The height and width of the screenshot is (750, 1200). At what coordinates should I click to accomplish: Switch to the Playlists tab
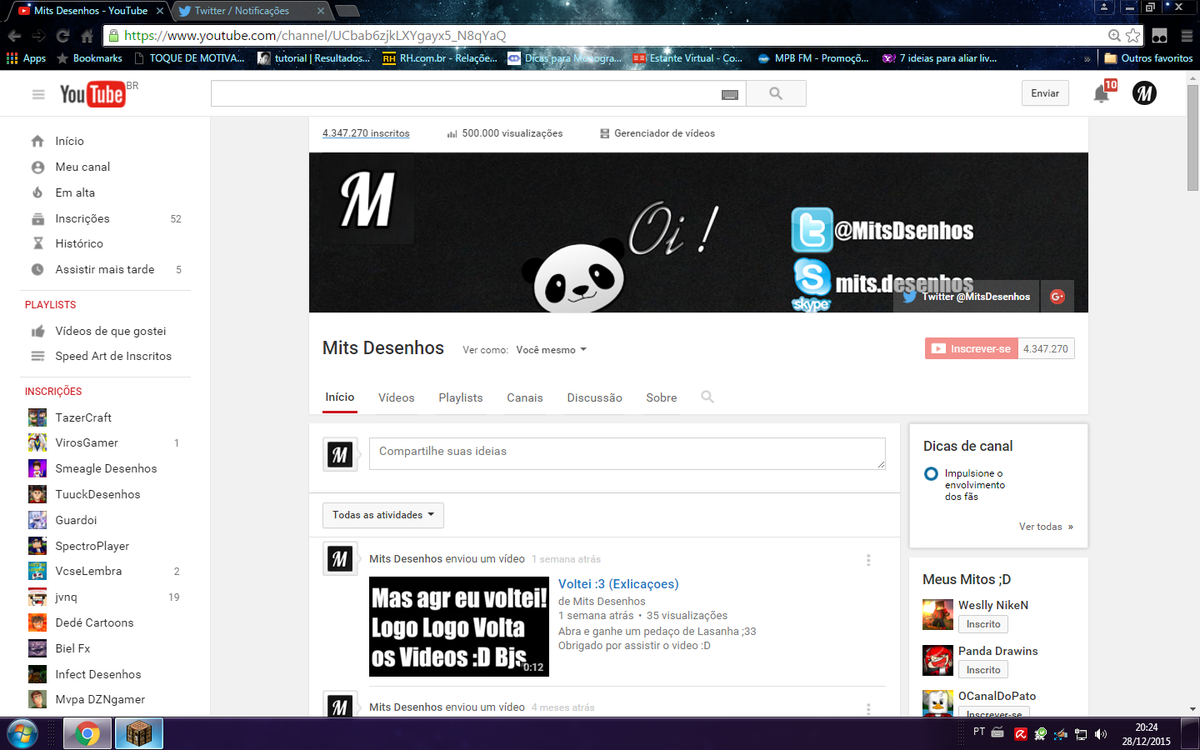[460, 397]
